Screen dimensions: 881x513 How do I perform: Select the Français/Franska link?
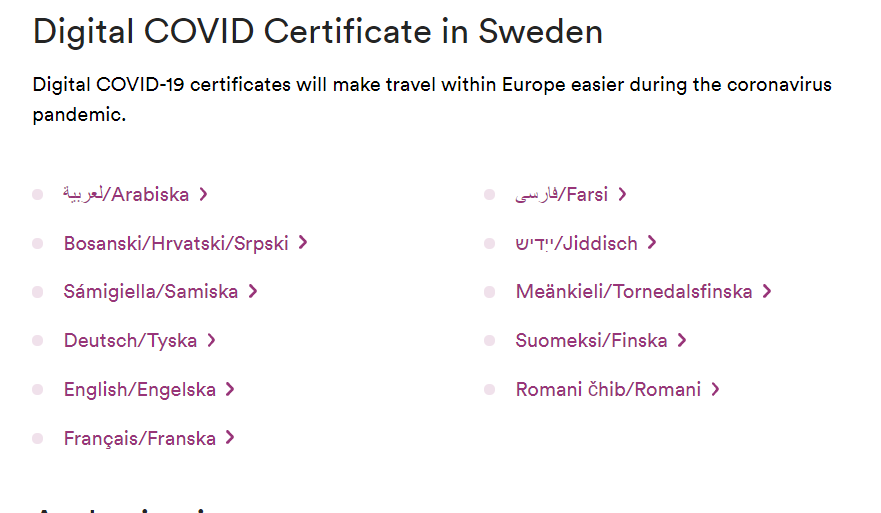[140, 439]
